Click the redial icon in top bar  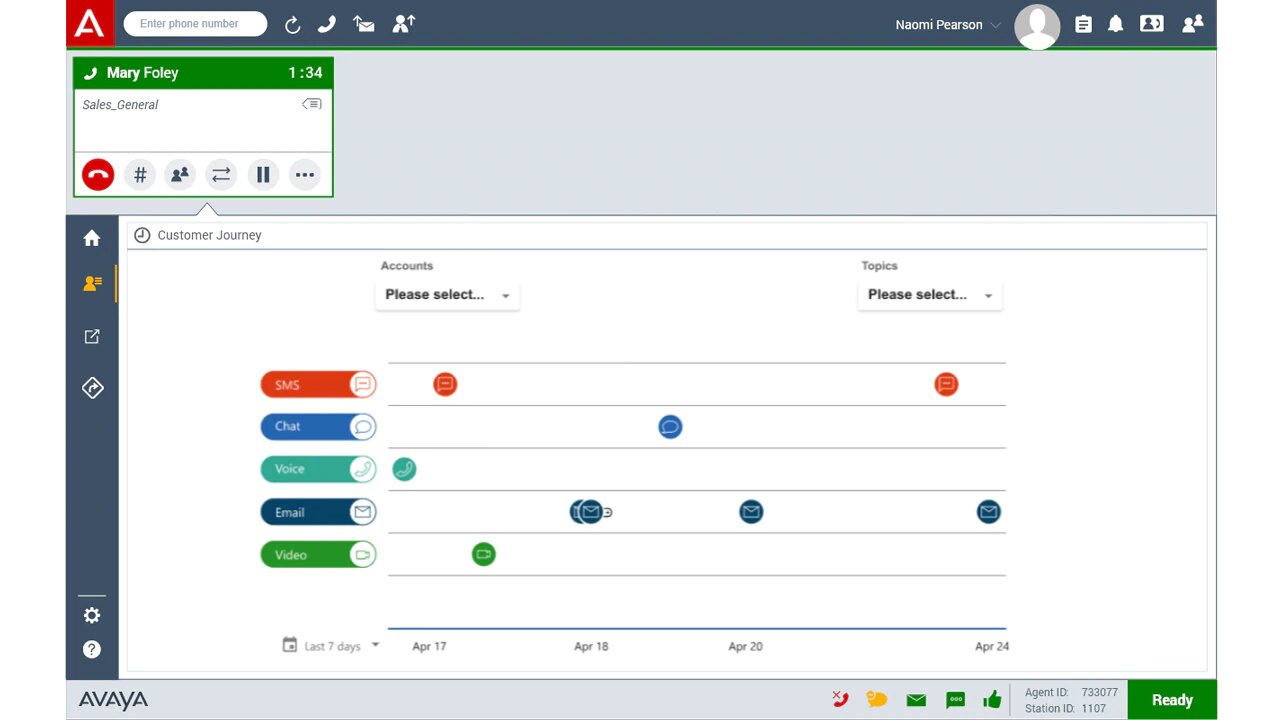pyautogui.click(x=292, y=25)
